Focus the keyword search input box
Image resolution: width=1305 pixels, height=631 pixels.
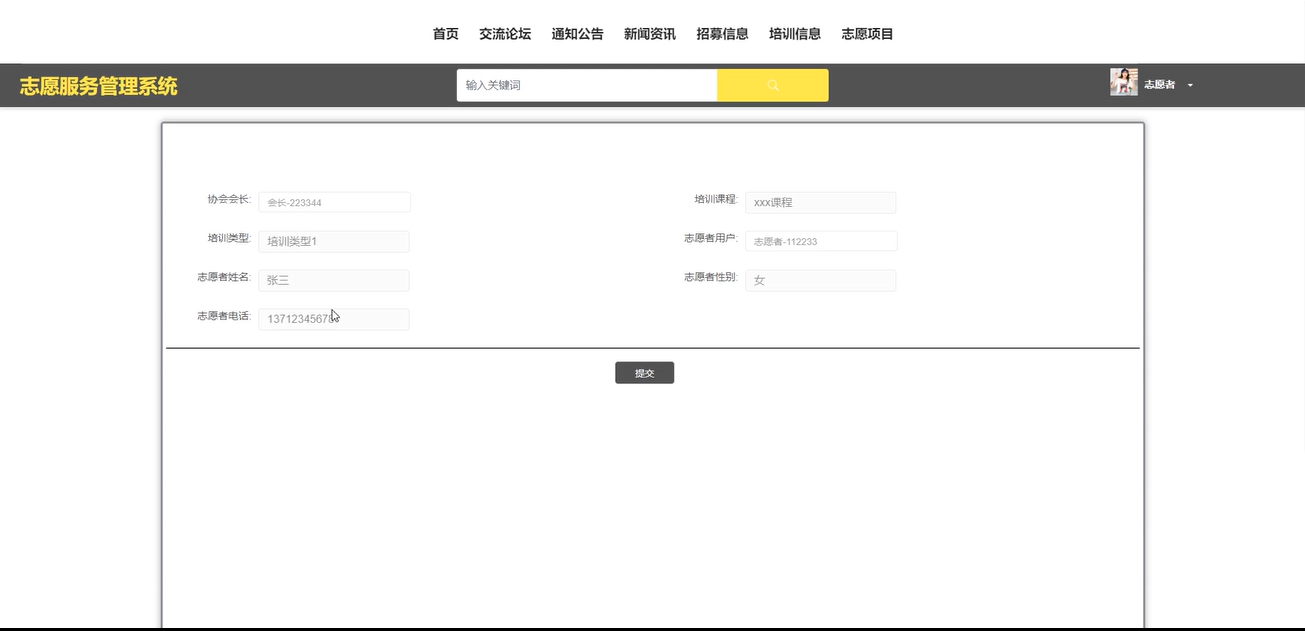point(587,85)
